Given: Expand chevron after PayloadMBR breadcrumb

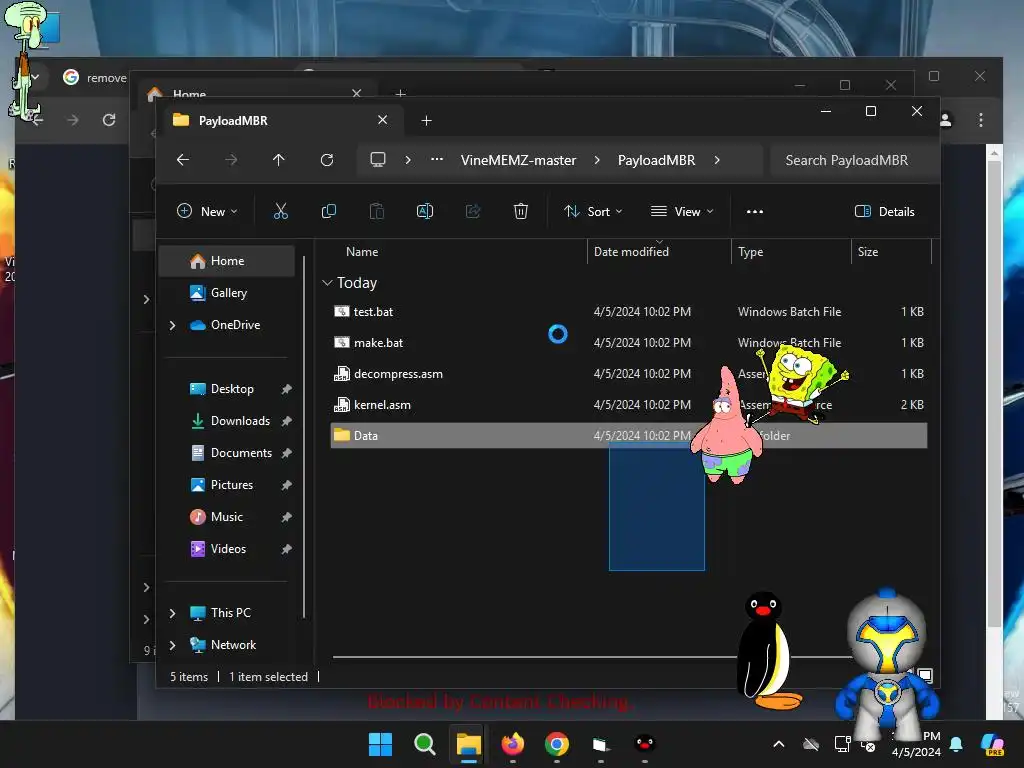Looking at the screenshot, I should (717, 160).
